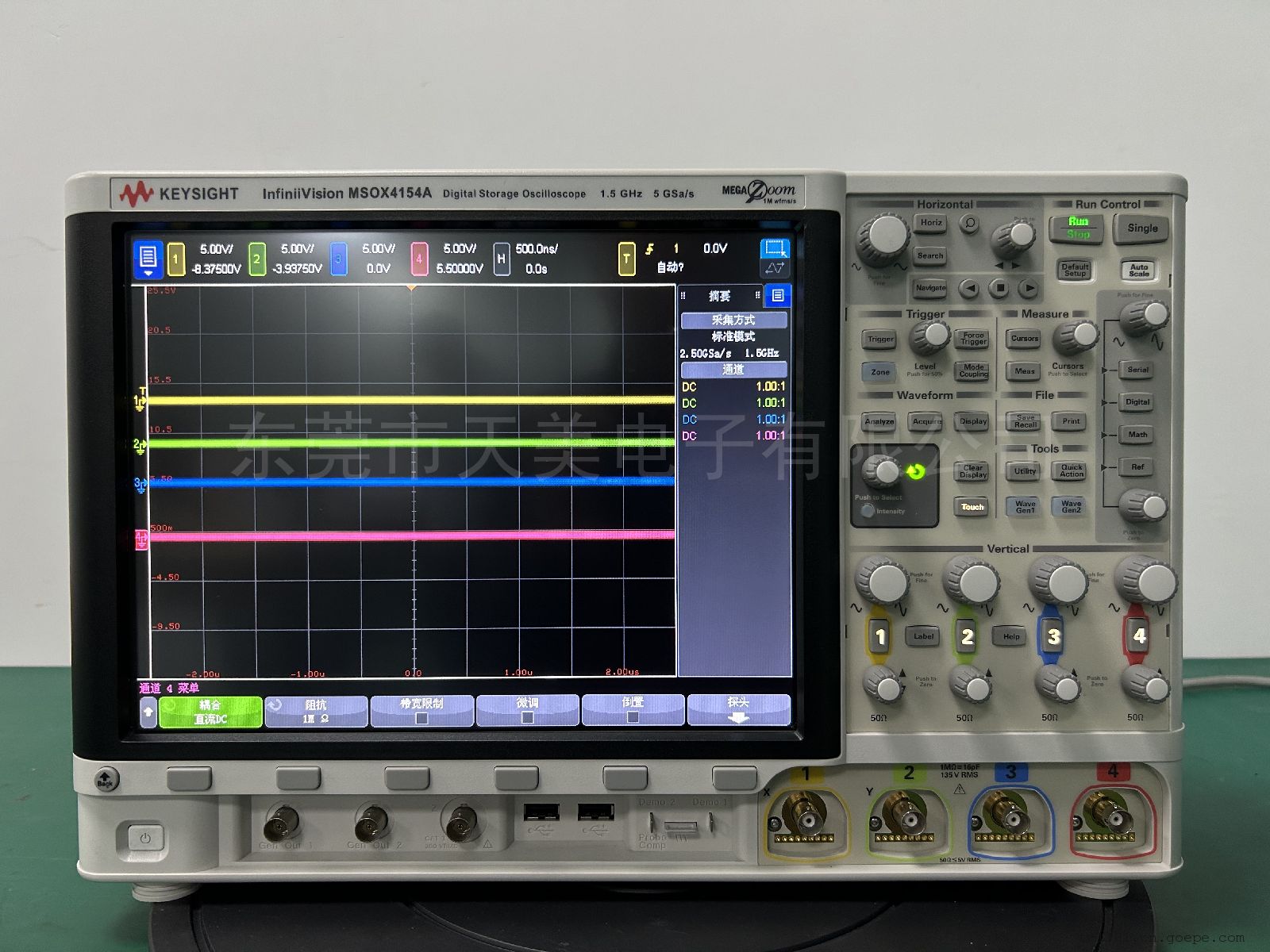The image size is (1270, 952).
Task: Select the 通道 channel header in sidebar
Action: click(x=733, y=370)
